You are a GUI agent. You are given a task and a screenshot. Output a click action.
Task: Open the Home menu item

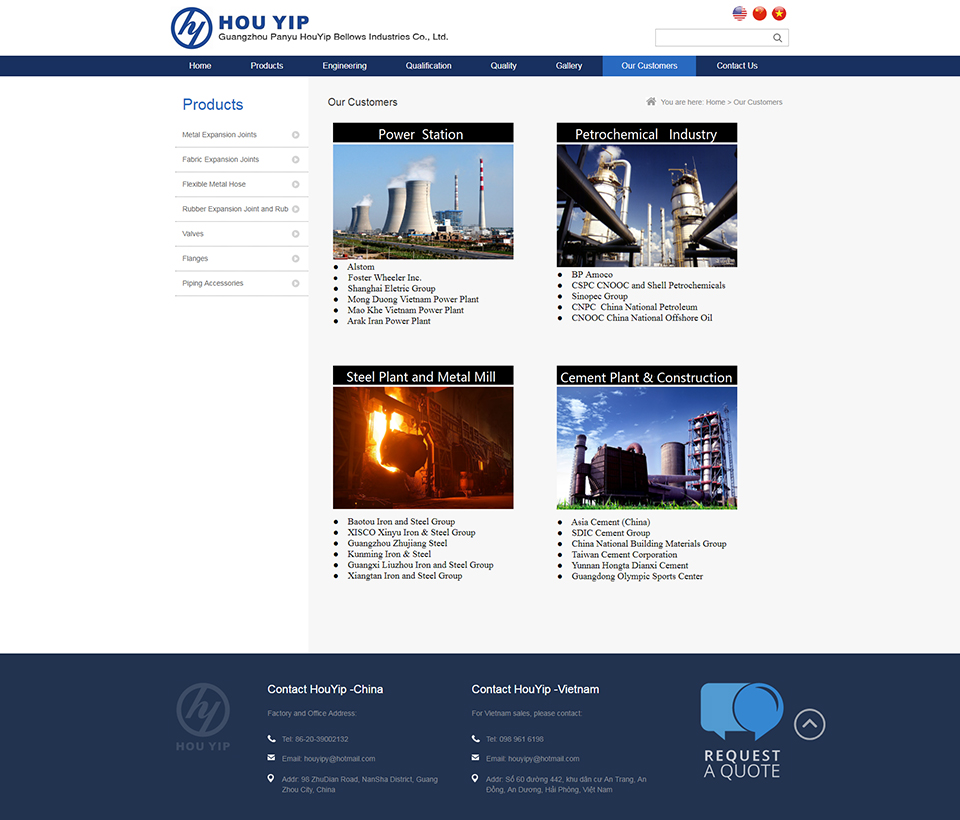200,66
